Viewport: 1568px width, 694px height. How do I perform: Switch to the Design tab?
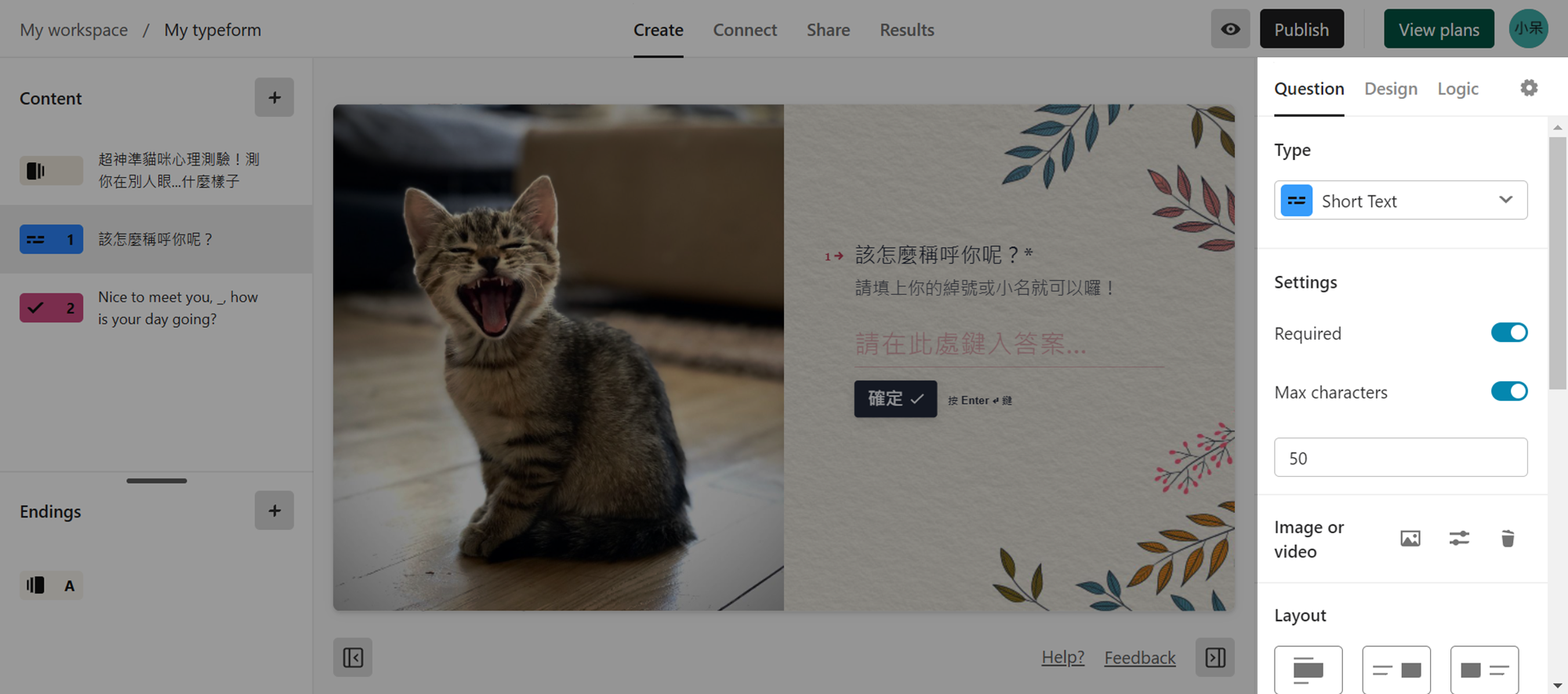tap(1391, 89)
